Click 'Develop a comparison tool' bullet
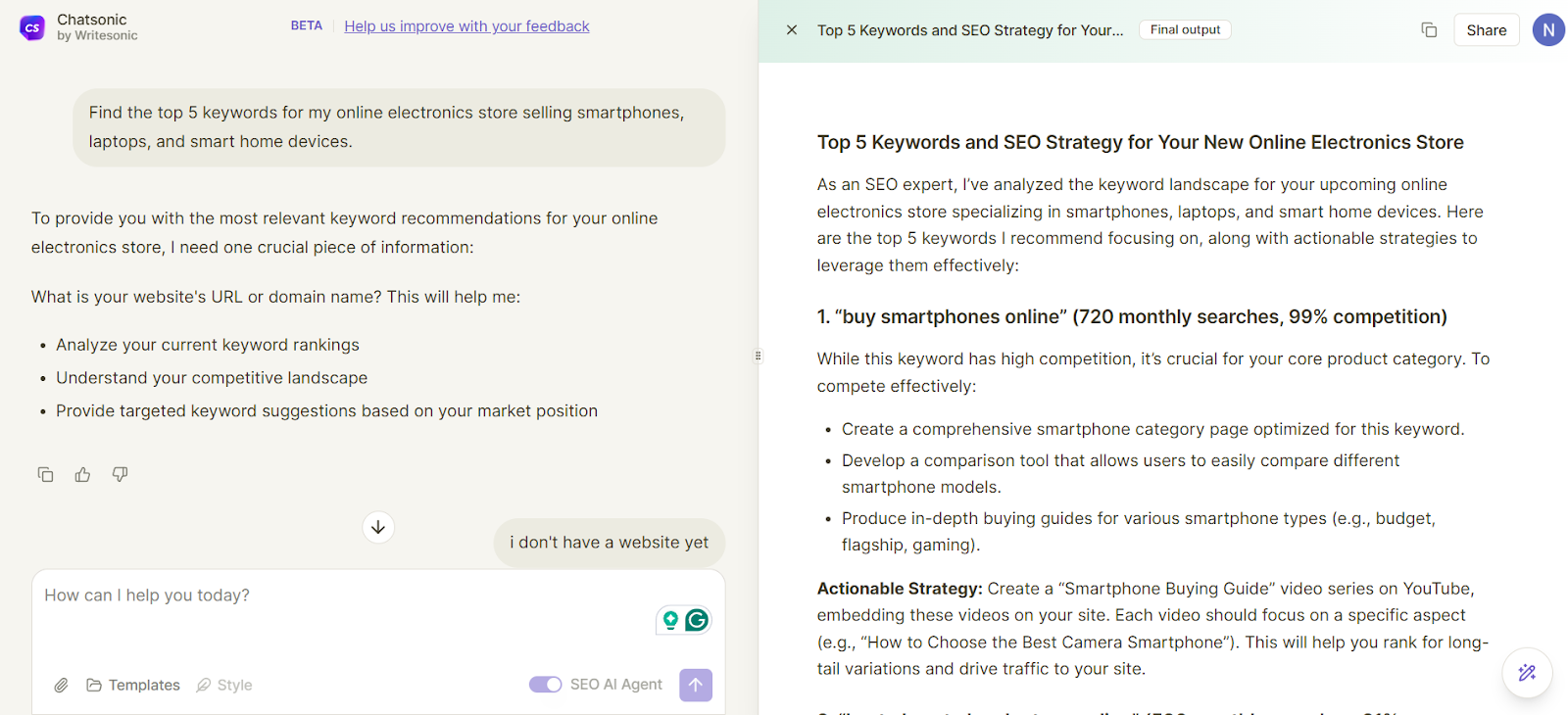 coord(1120,474)
